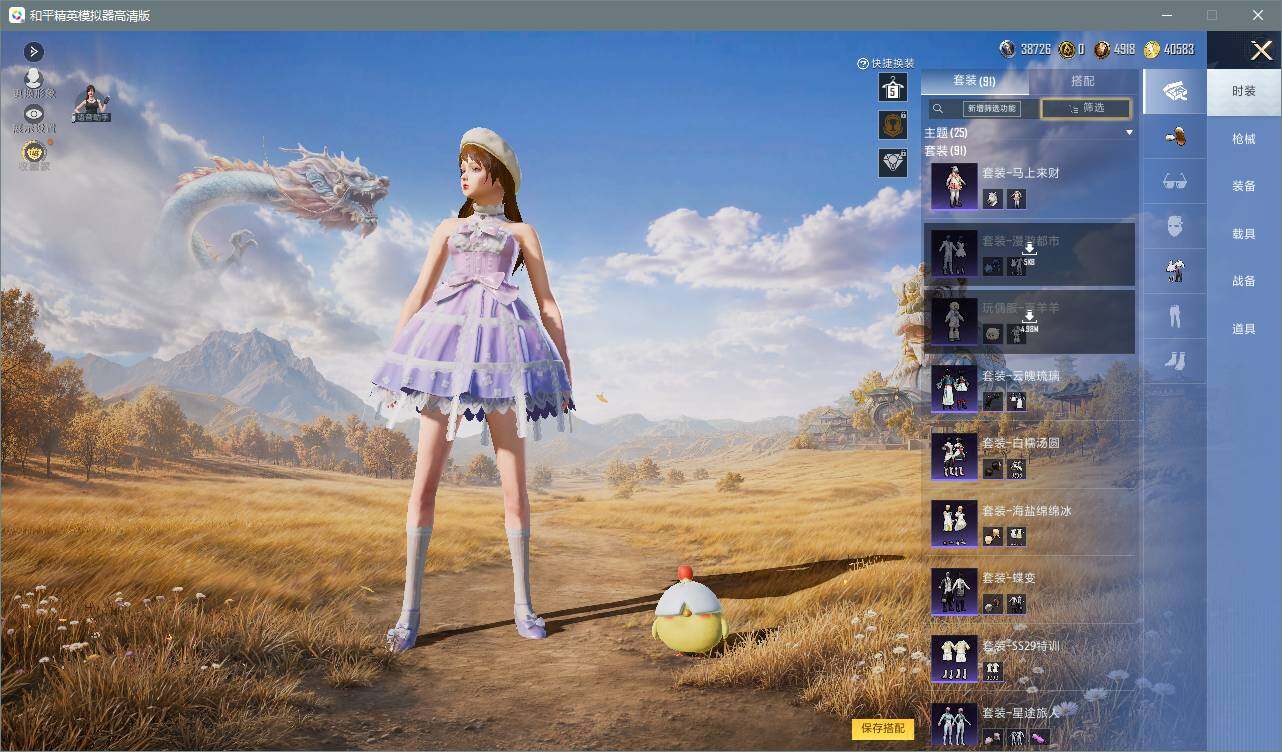Close the wardrobe with the X button
Image resolution: width=1282 pixels, height=752 pixels.
point(1261,50)
